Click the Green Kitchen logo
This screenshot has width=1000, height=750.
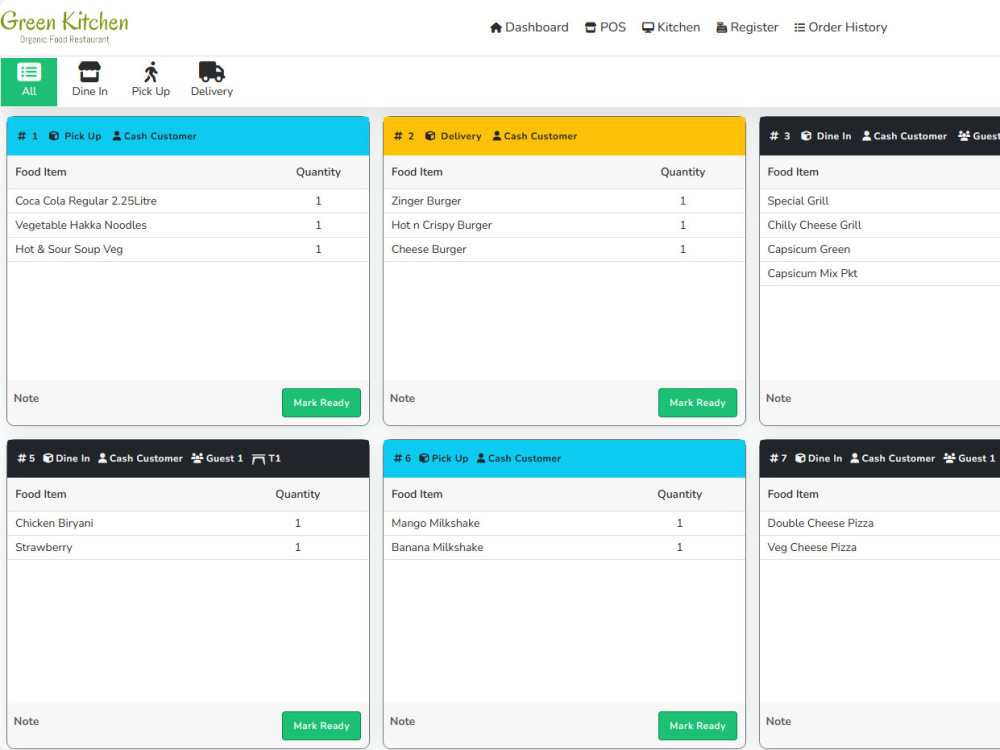click(x=64, y=27)
